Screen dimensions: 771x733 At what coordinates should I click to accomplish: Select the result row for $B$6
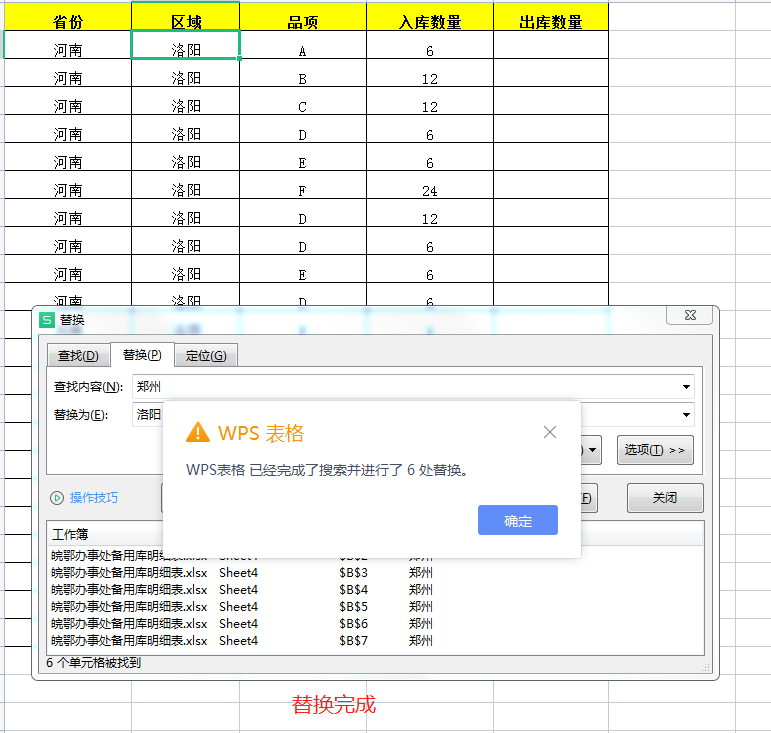tap(376, 623)
